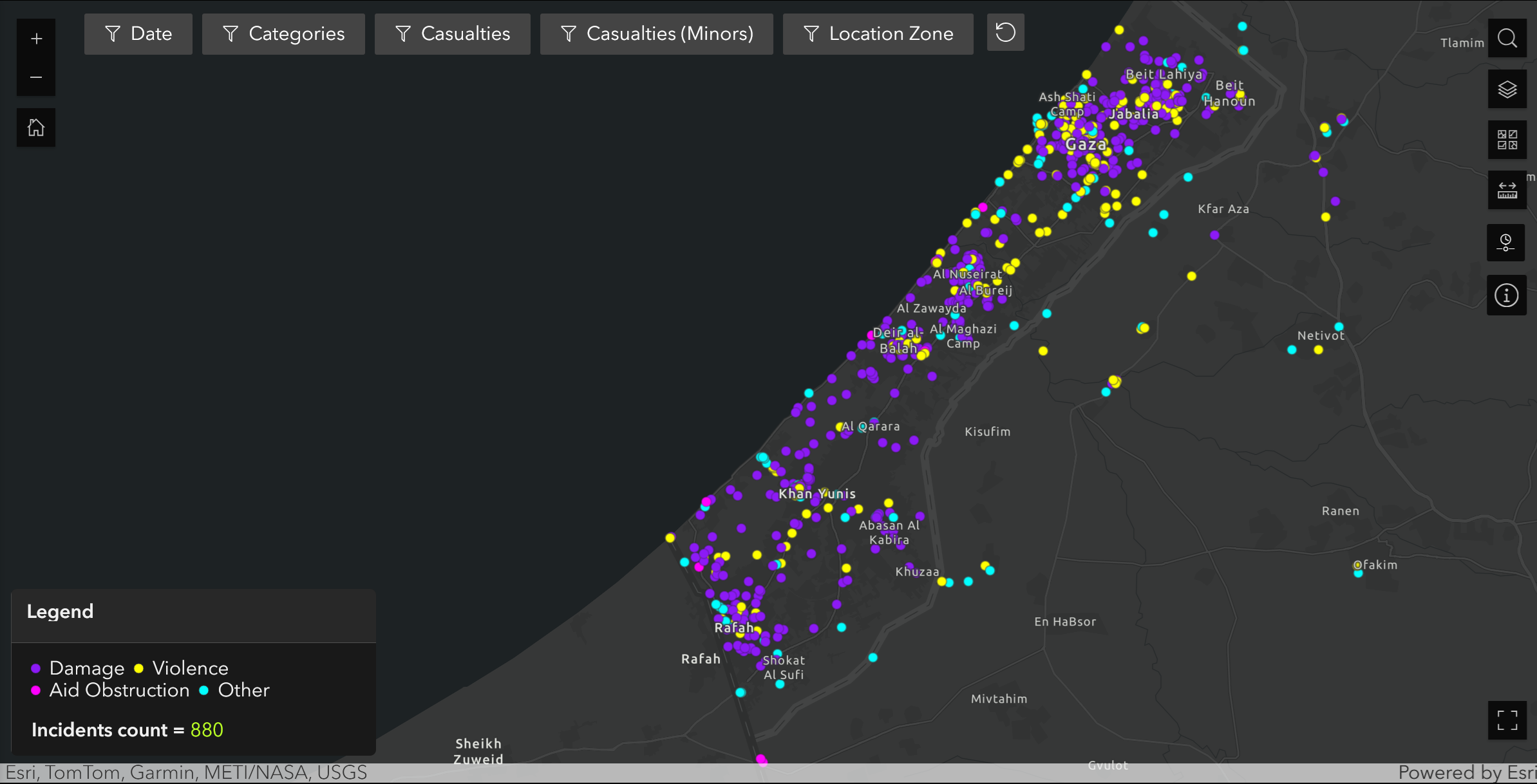Click the Al Maghazi Camp map label
The image size is (1537, 784).
[963, 336]
